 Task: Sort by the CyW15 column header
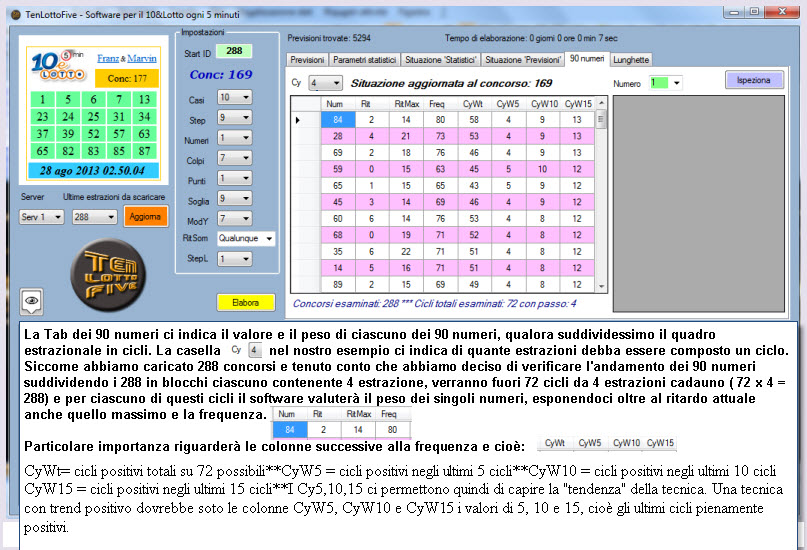click(577, 104)
